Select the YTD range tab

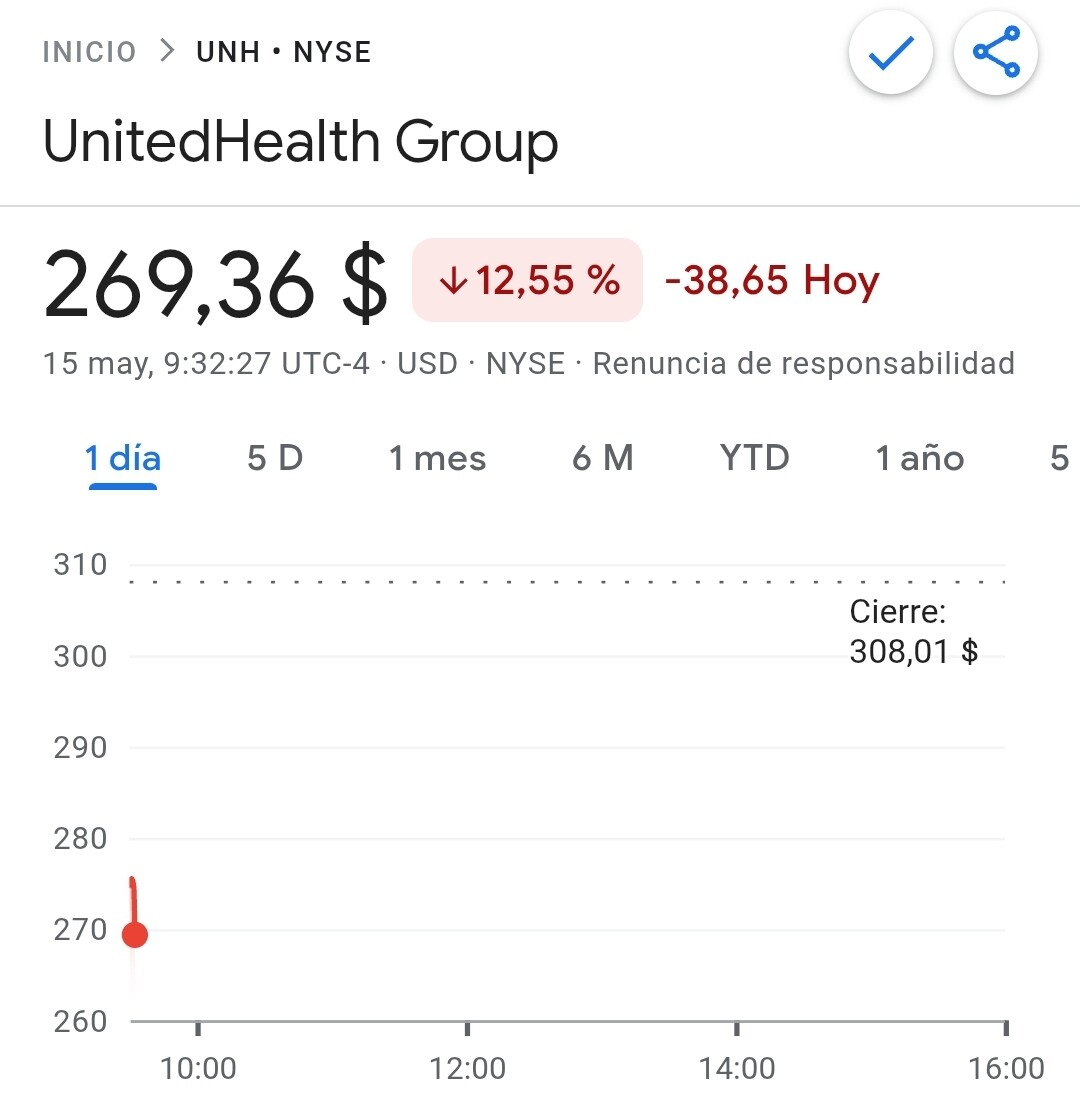(x=755, y=458)
